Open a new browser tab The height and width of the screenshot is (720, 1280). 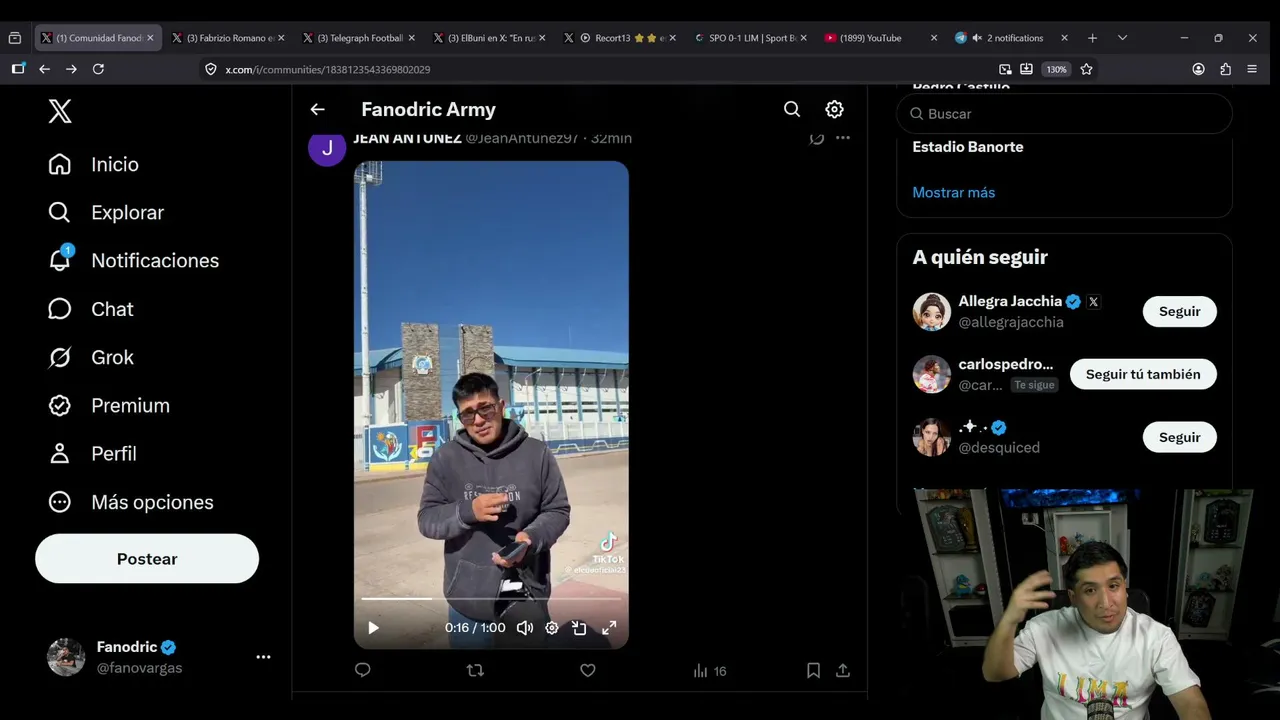coord(1092,38)
